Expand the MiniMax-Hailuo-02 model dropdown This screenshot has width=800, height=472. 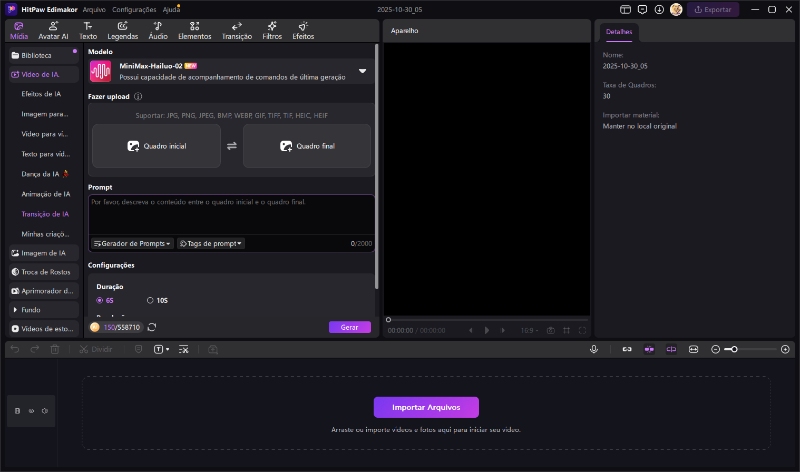coord(362,71)
